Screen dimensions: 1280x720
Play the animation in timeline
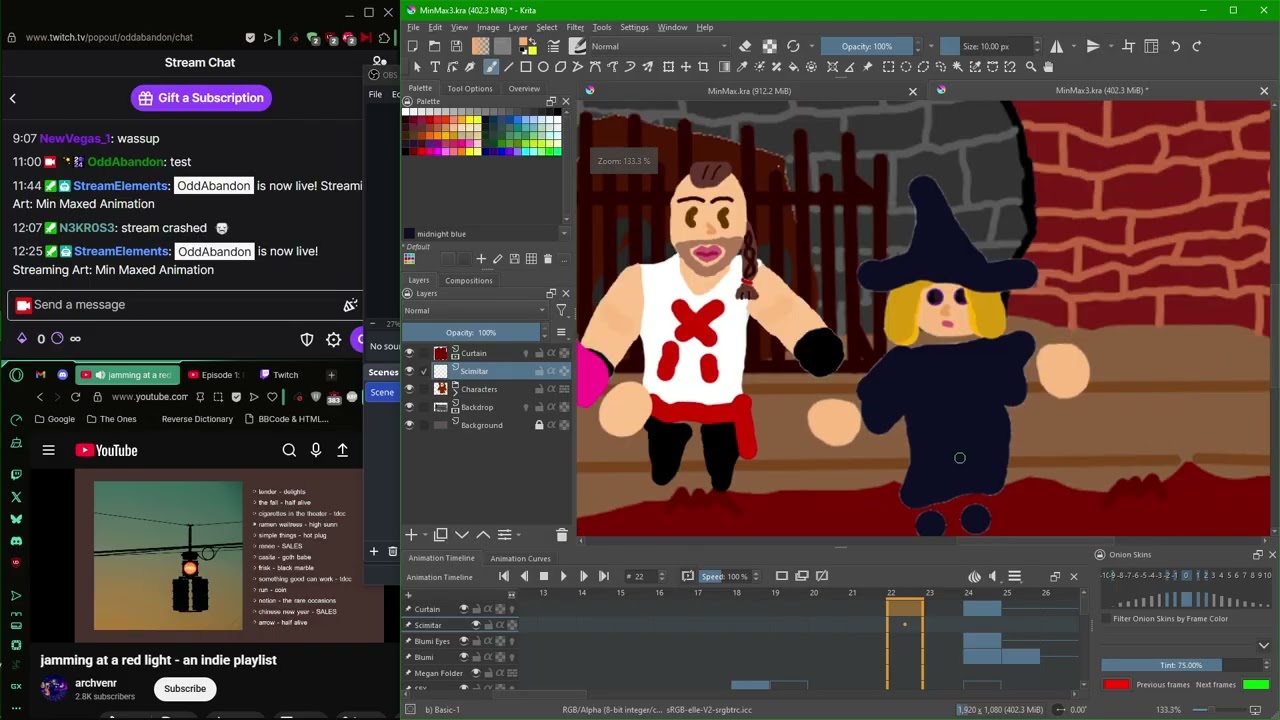[x=563, y=576]
